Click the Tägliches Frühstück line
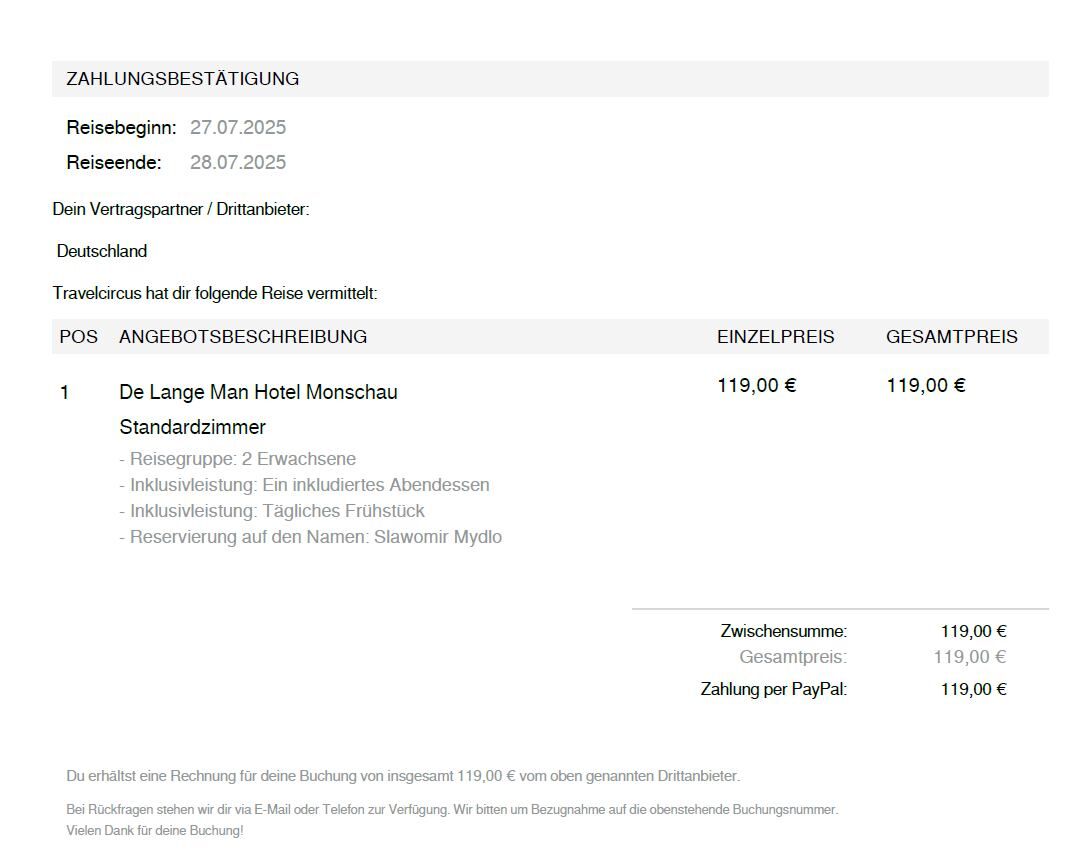This screenshot has width=1082, height=867. 272,511
